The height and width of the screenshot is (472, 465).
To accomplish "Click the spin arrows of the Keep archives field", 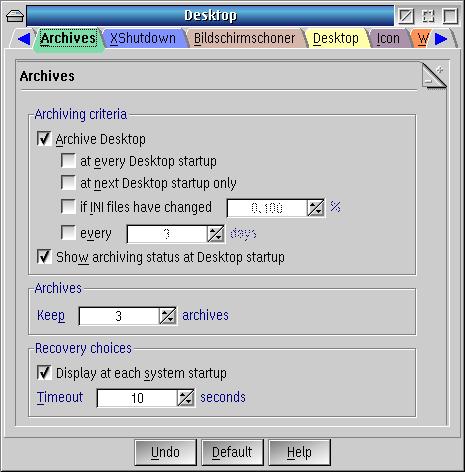I will click(x=168, y=316).
